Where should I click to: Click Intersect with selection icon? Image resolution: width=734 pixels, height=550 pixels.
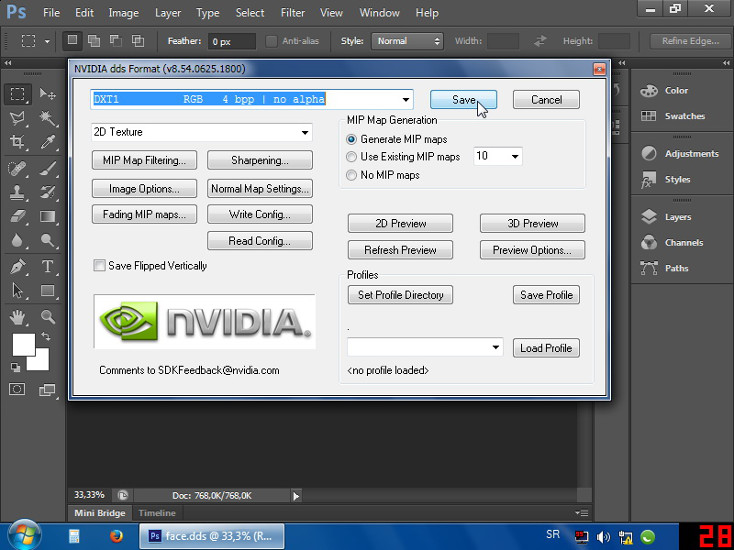point(138,41)
